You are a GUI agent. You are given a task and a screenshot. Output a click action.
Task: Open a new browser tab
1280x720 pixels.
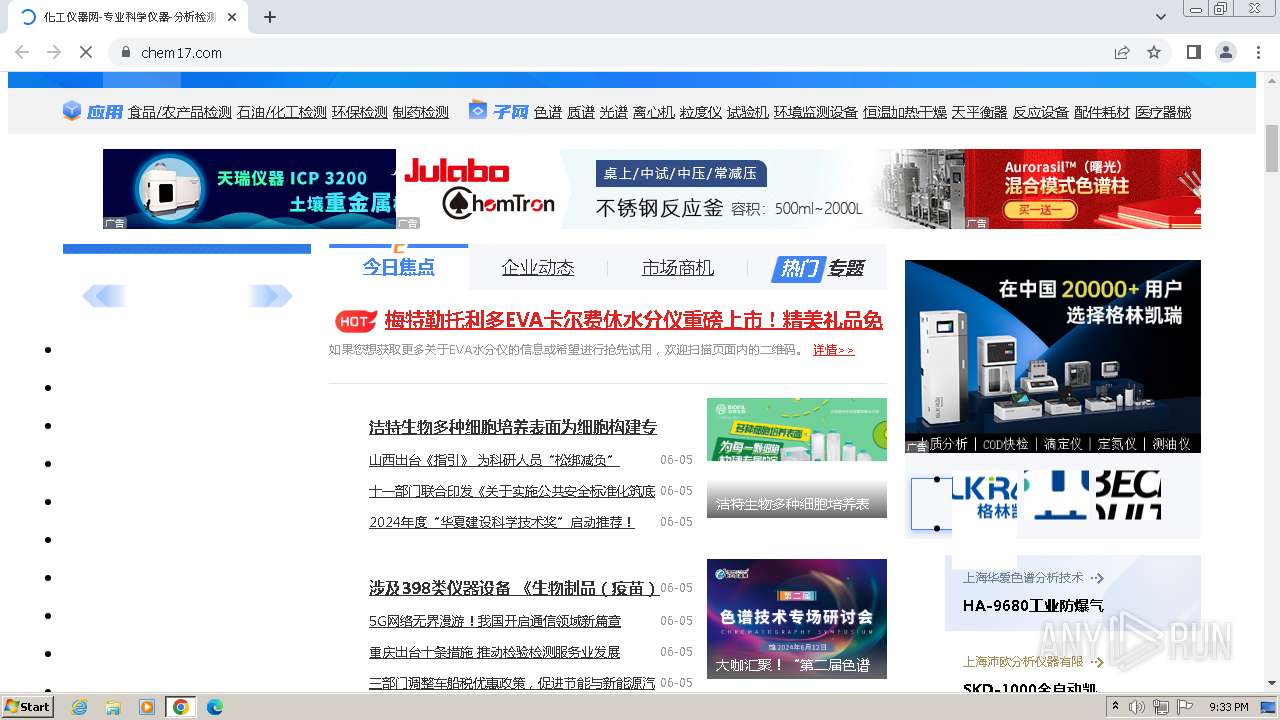click(269, 17)
